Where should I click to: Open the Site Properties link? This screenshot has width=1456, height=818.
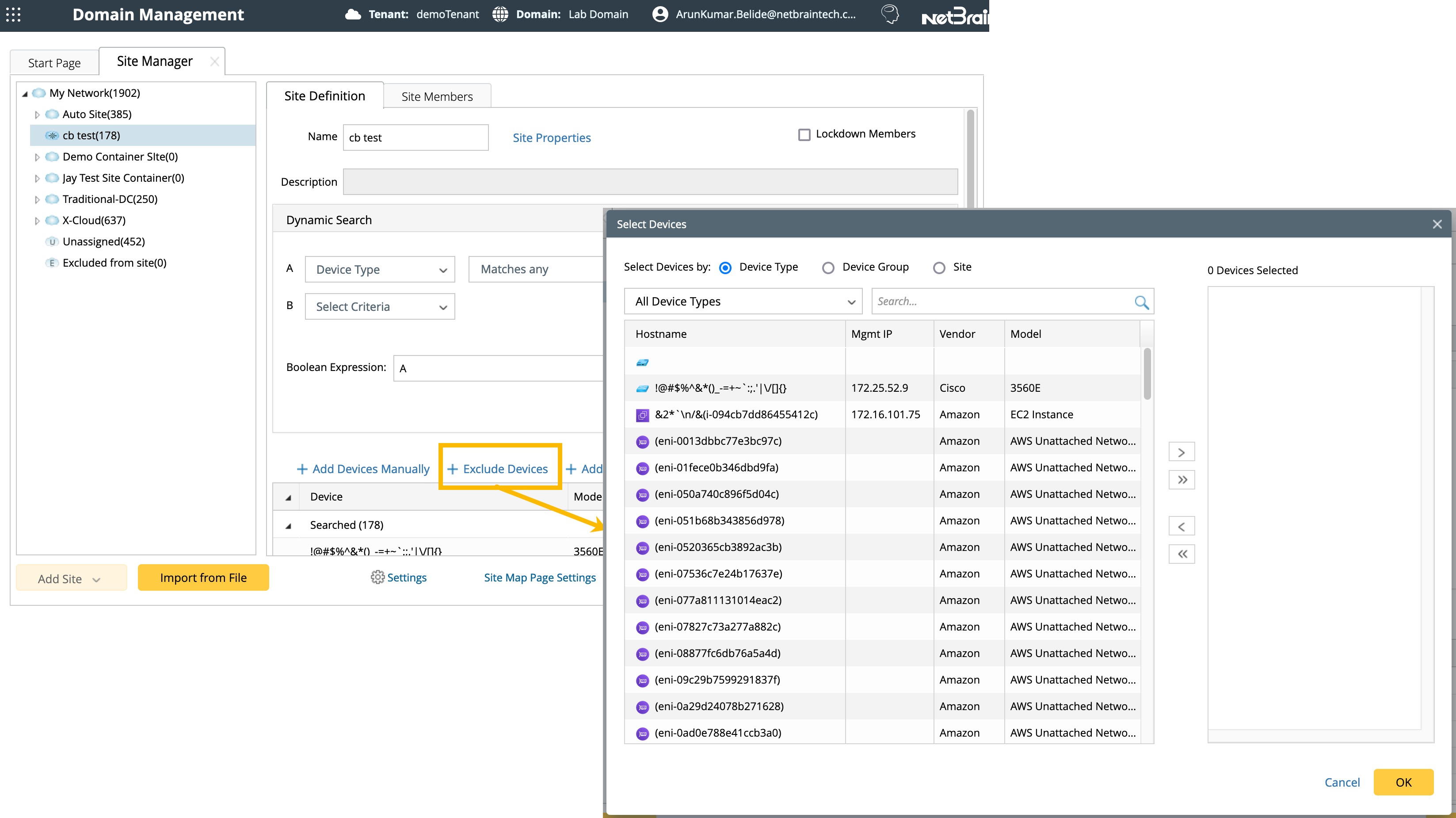point(551,138)
